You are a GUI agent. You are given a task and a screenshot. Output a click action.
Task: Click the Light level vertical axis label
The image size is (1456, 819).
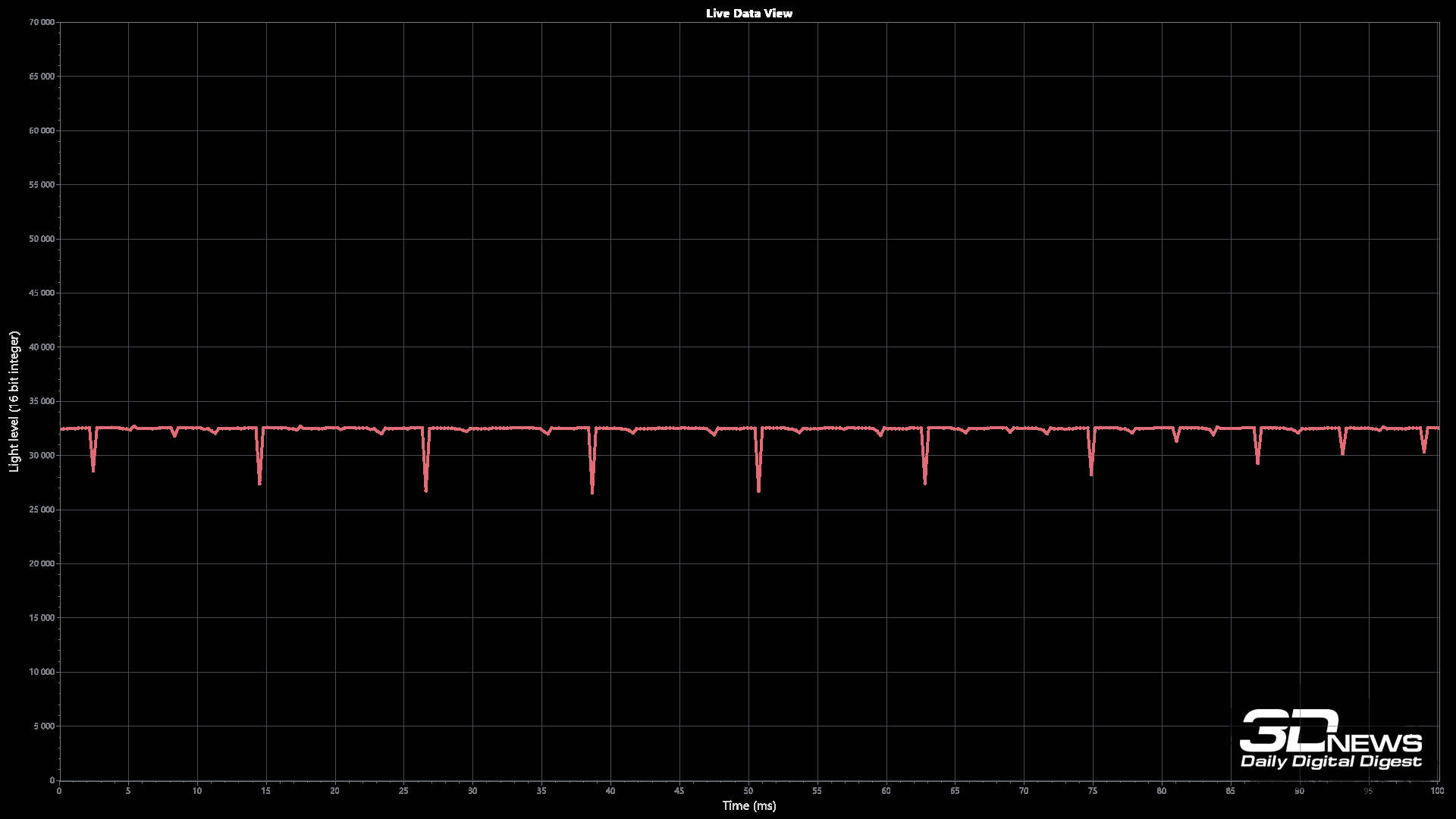point(14,401)
